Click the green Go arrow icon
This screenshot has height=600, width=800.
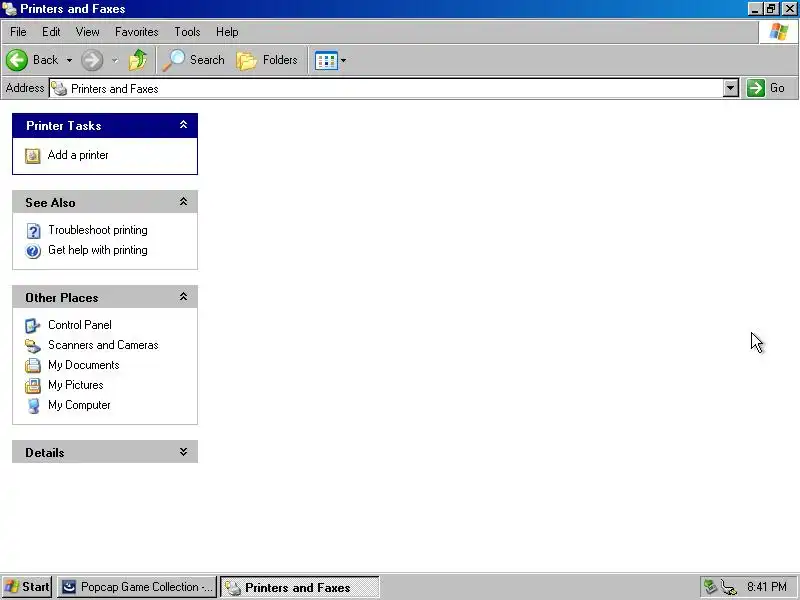(x=756, y=88)
